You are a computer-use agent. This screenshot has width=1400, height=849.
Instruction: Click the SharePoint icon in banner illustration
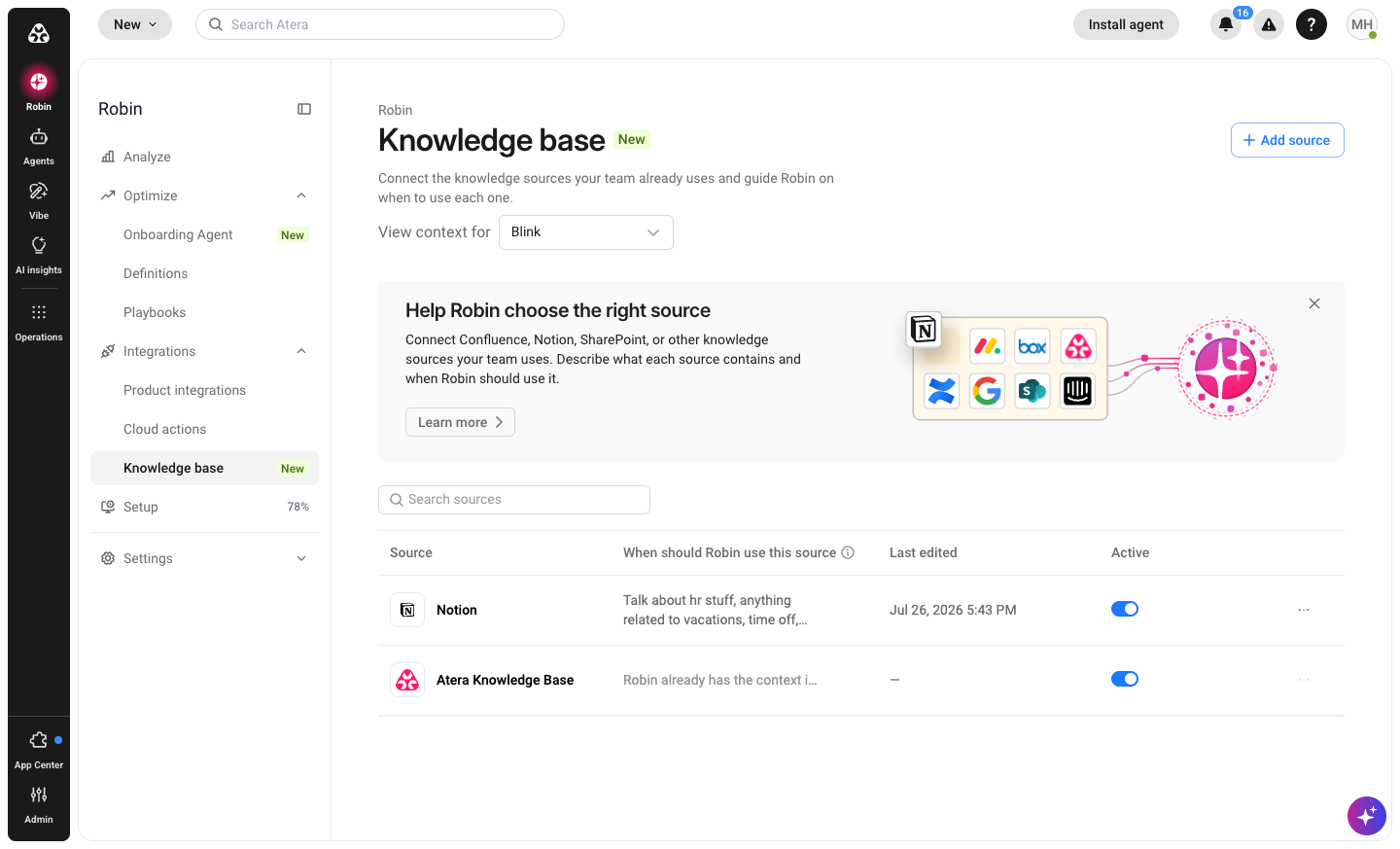pos(1032,391)
